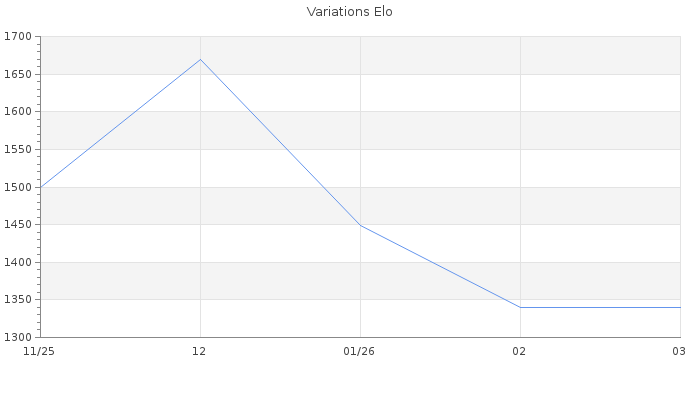The width and height of the screenshot is (700, 400).
Task: Click the 1650 y-axis label
Action: (19, 75)
